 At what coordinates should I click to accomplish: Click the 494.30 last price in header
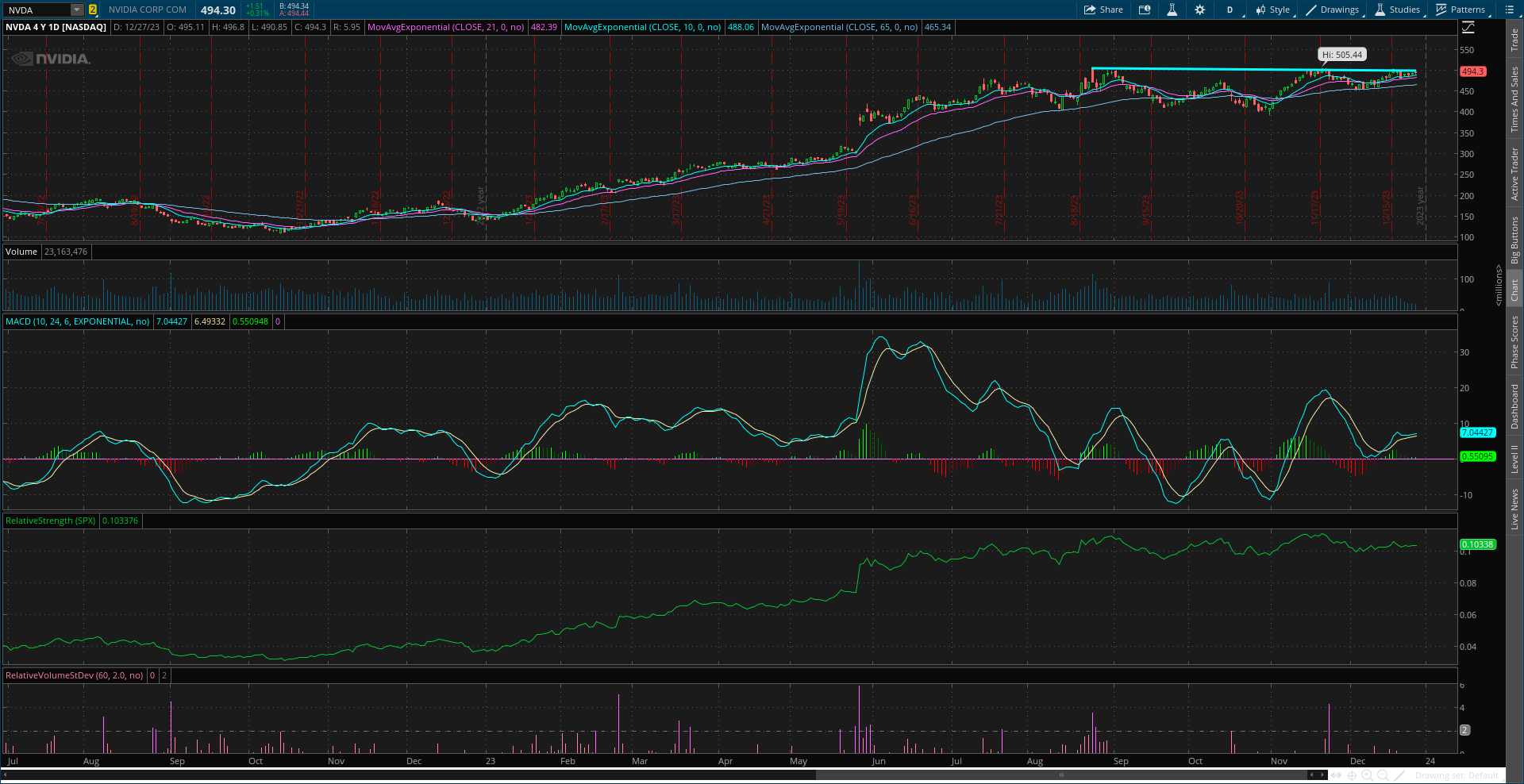(218, 10)
